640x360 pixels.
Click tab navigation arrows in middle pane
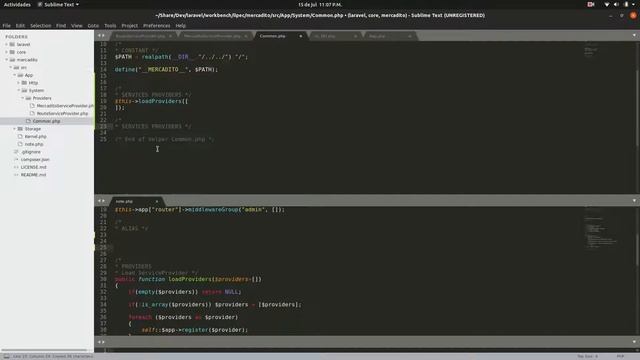point(100,201)
